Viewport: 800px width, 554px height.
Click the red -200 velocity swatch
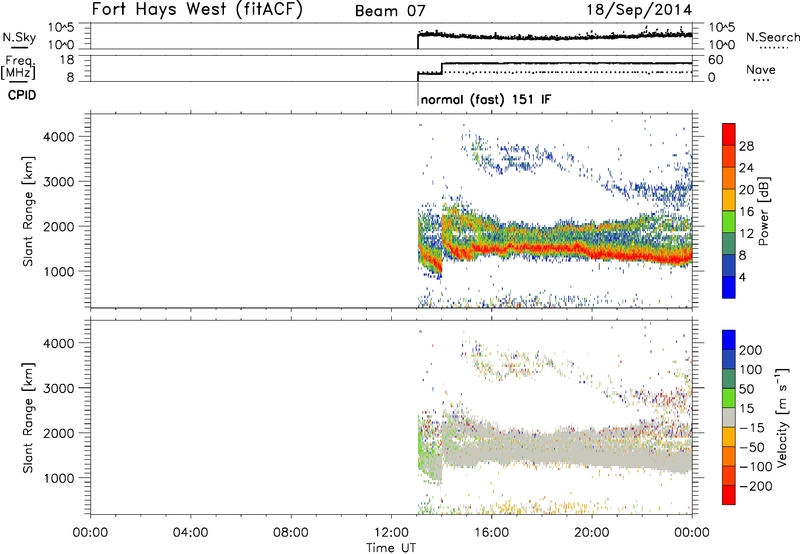(729, 495)
